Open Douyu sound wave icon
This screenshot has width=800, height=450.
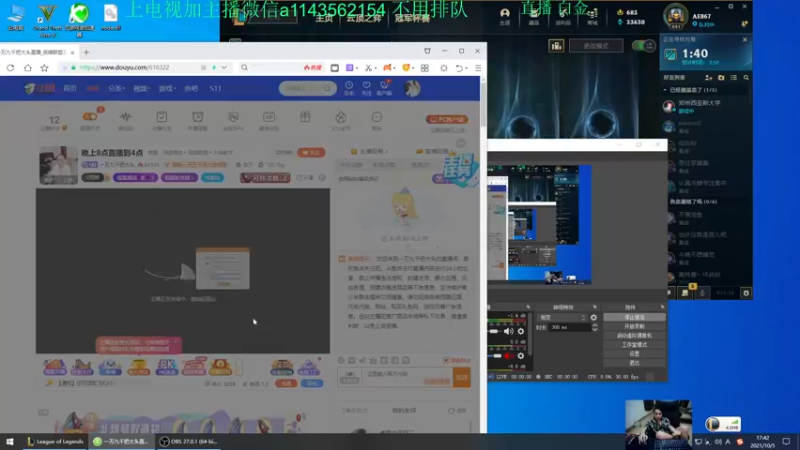(x=126, y=117)
